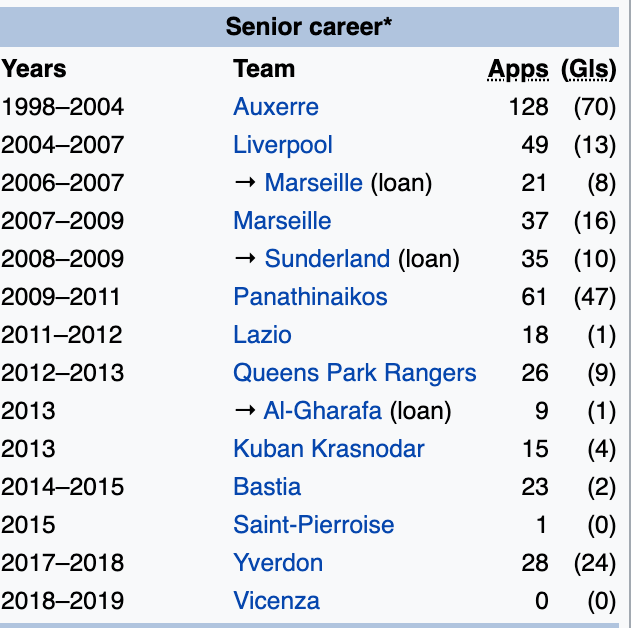Click the Senior career section header

tap(309, 26)
